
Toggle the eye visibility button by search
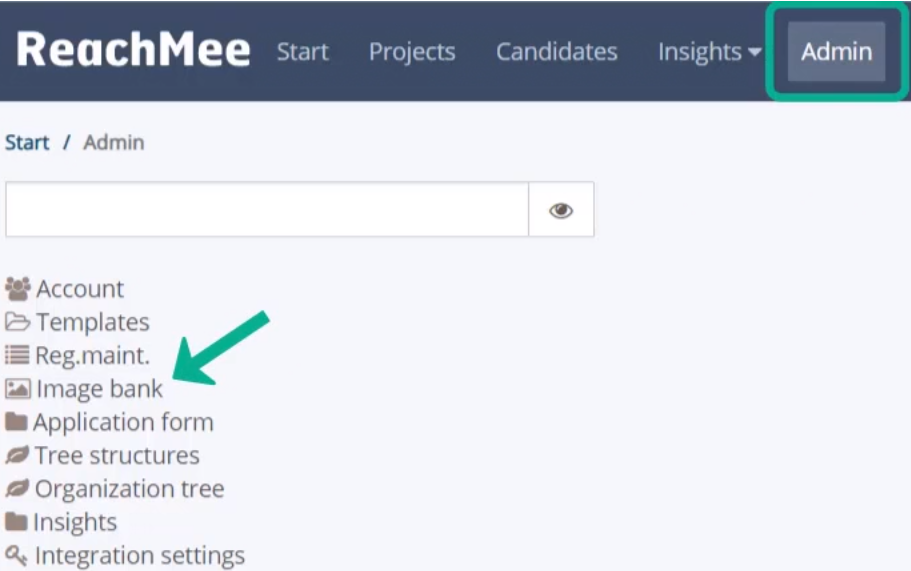(x=561, y=210)
